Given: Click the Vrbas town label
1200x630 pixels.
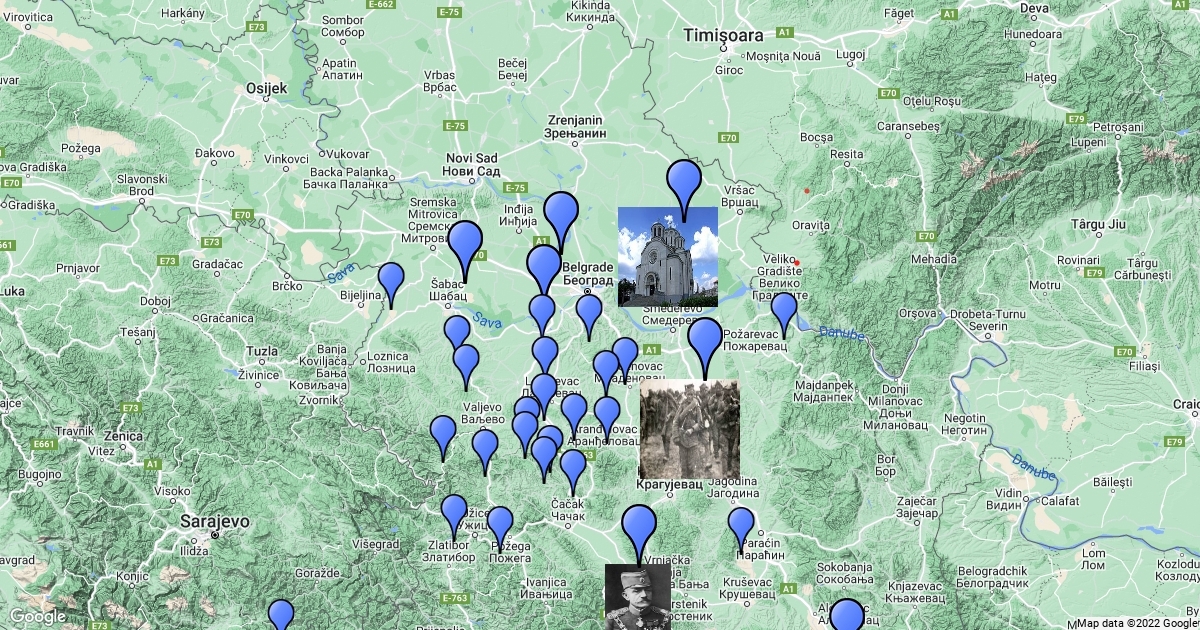Looking at the screenshot, I should tap(440, 81).
